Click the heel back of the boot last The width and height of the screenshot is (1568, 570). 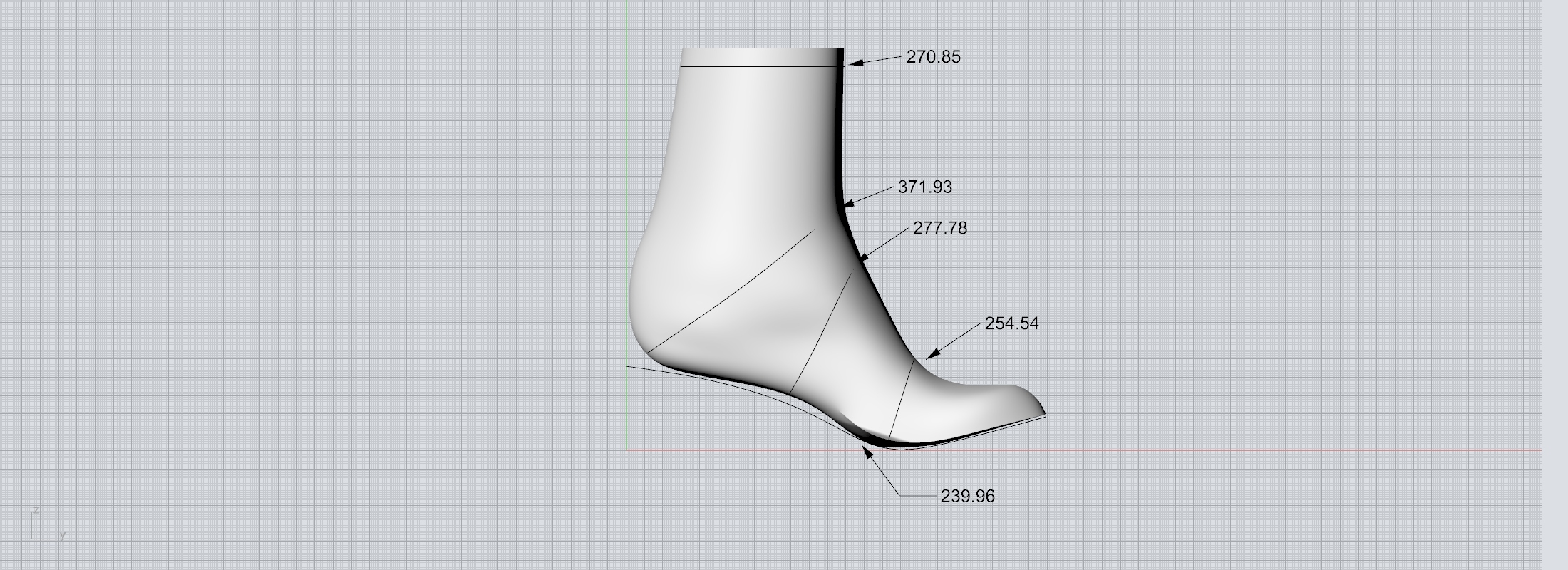pos(631,299)
